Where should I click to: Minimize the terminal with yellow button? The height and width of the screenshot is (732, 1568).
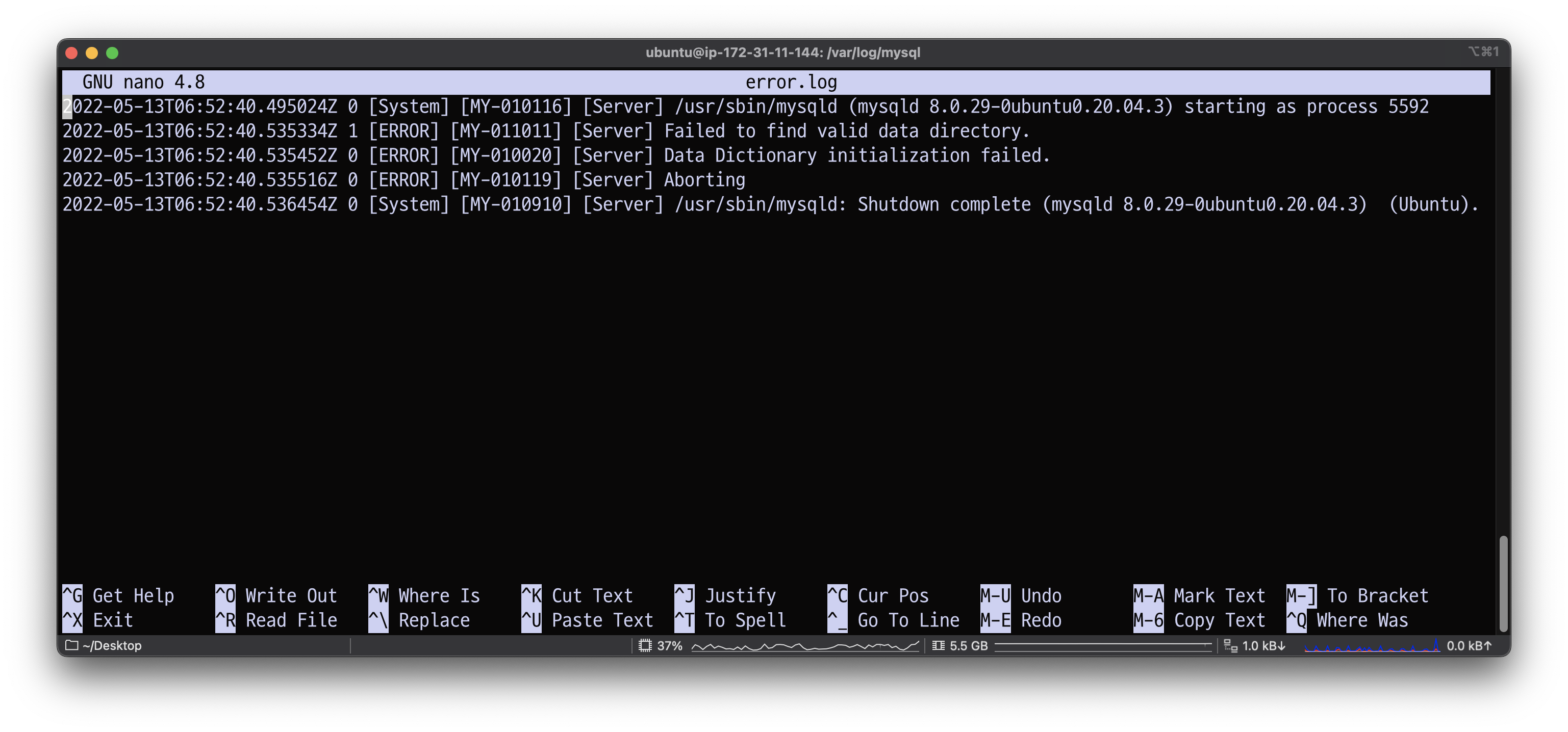pyautogui.click(x=91, y=53)
